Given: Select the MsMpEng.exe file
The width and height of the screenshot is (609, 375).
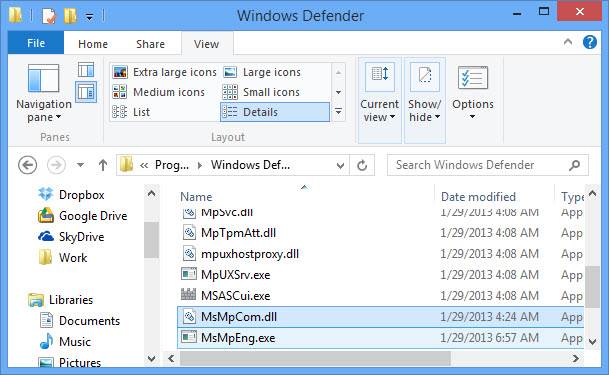Looking at the screenshot, I should click(x=381, y=338).
